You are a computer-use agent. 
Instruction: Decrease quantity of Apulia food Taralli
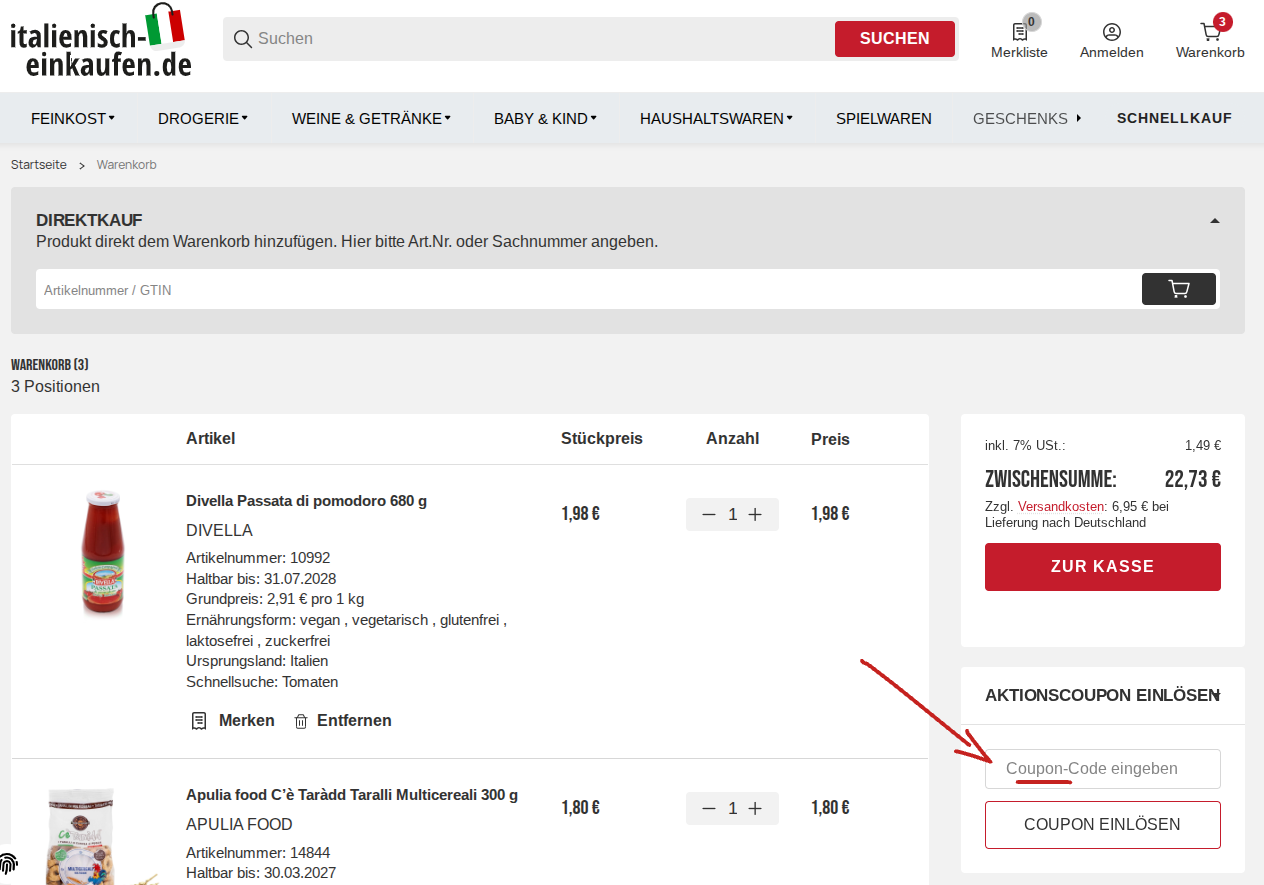[x=709, y=808]
